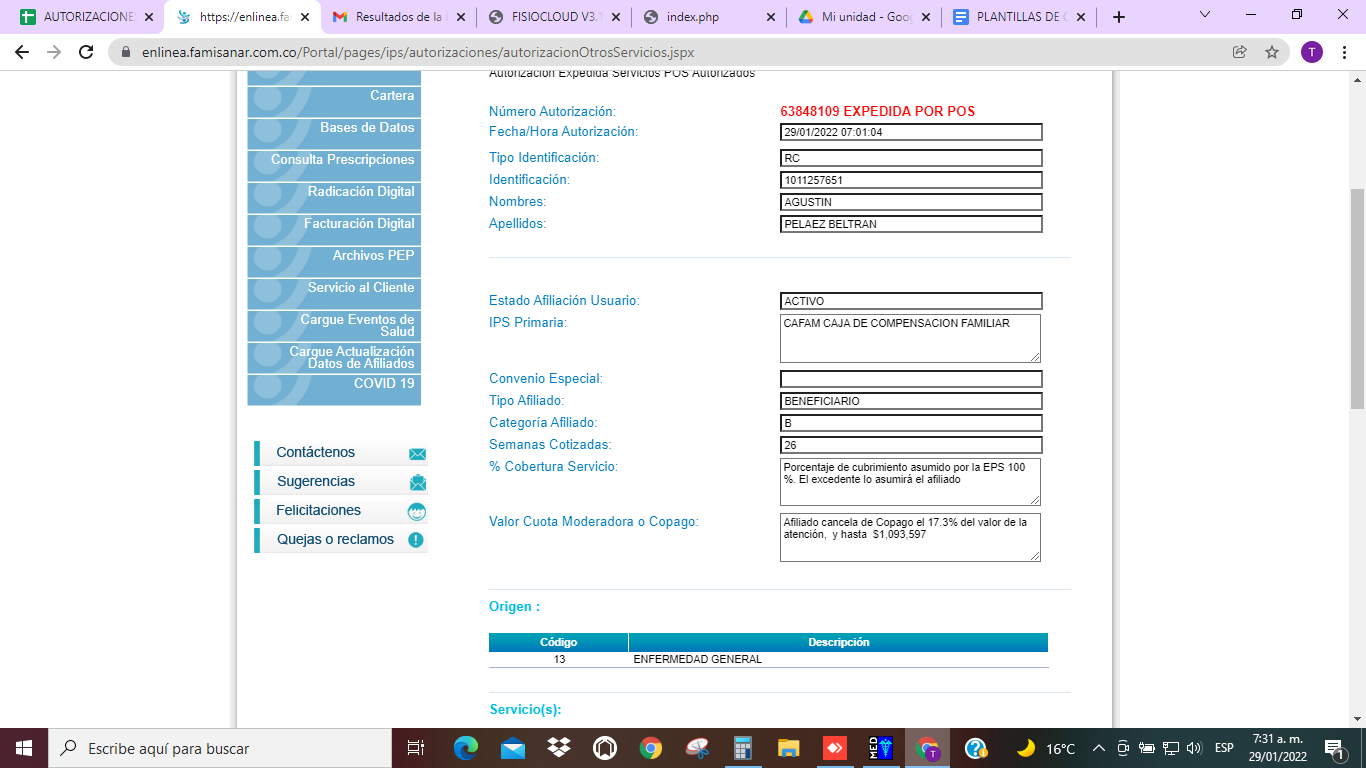Screen dimensions: 1366x768
Task: Click the Quejas o reclamos alert icon
Action: pyautogui.click(x=416, y=540)
